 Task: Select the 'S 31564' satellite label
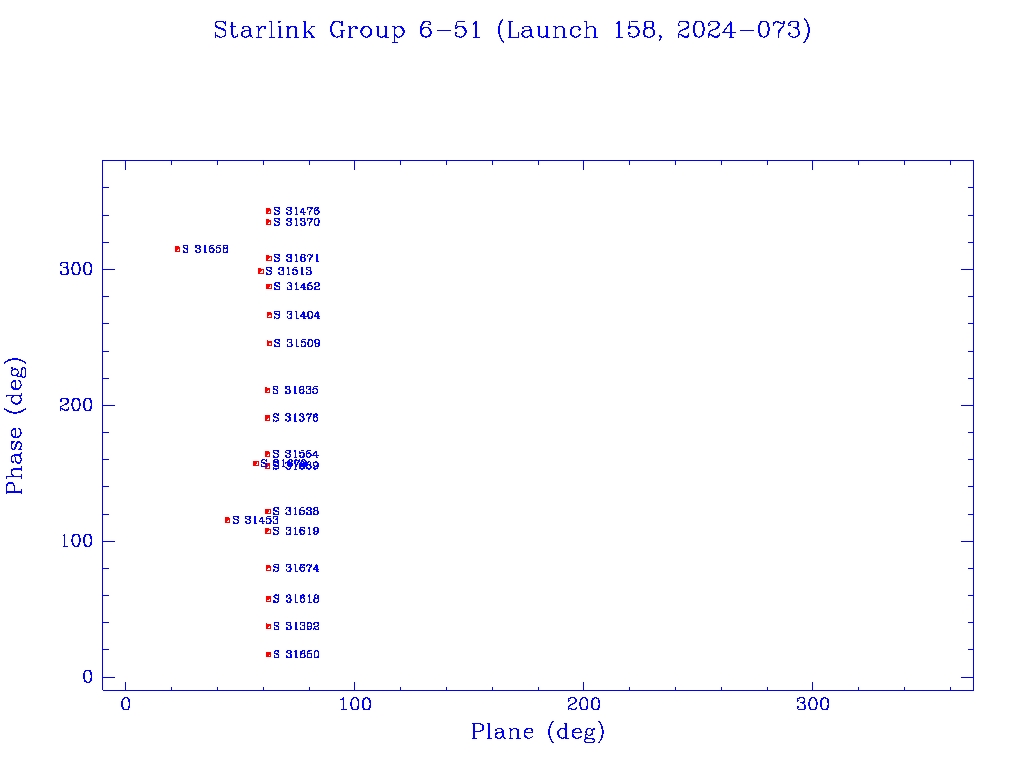(x=295, y=454)
